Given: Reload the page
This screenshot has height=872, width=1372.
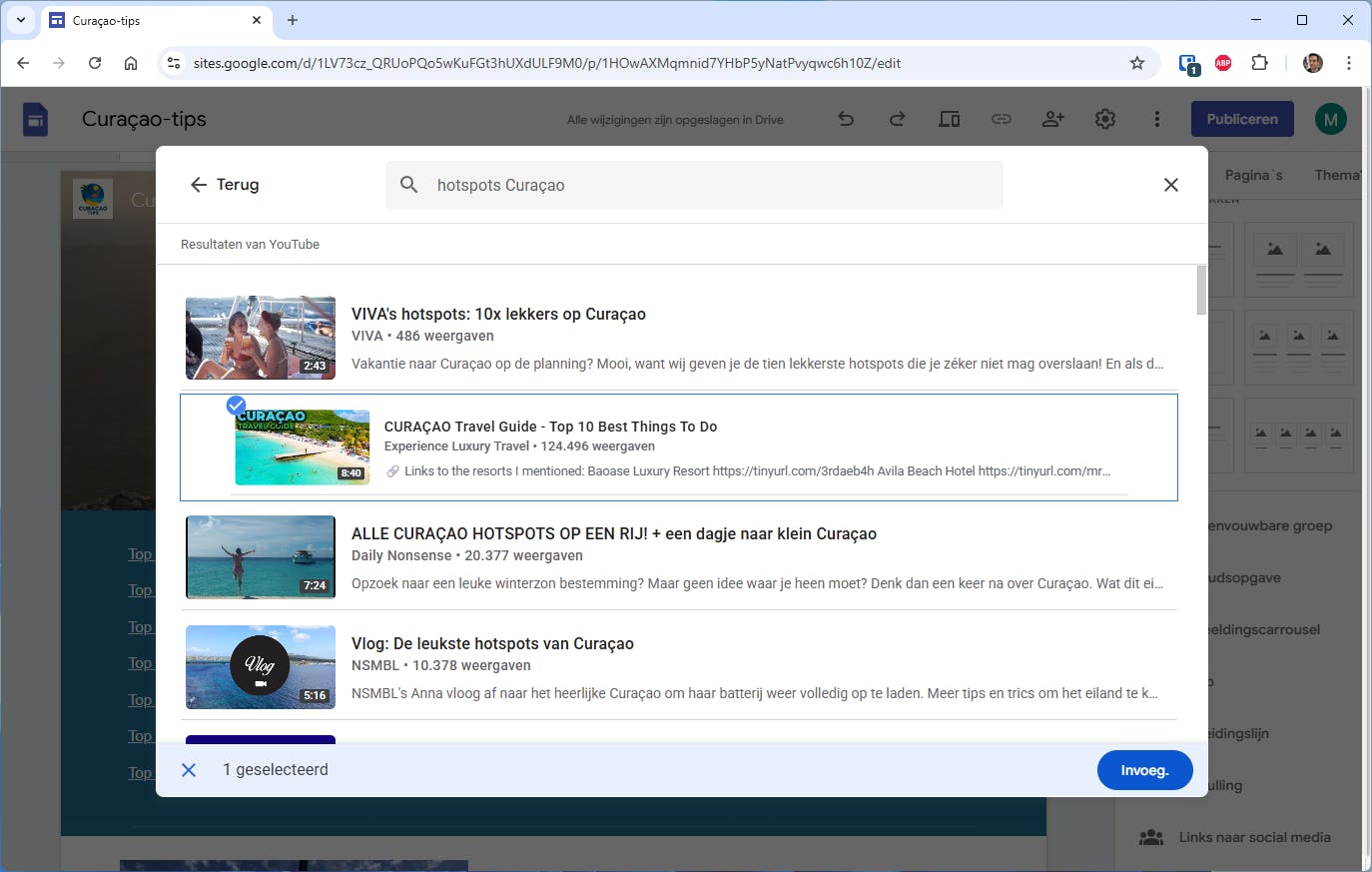Looking at the screenshot, I should (x=95, y=63).
